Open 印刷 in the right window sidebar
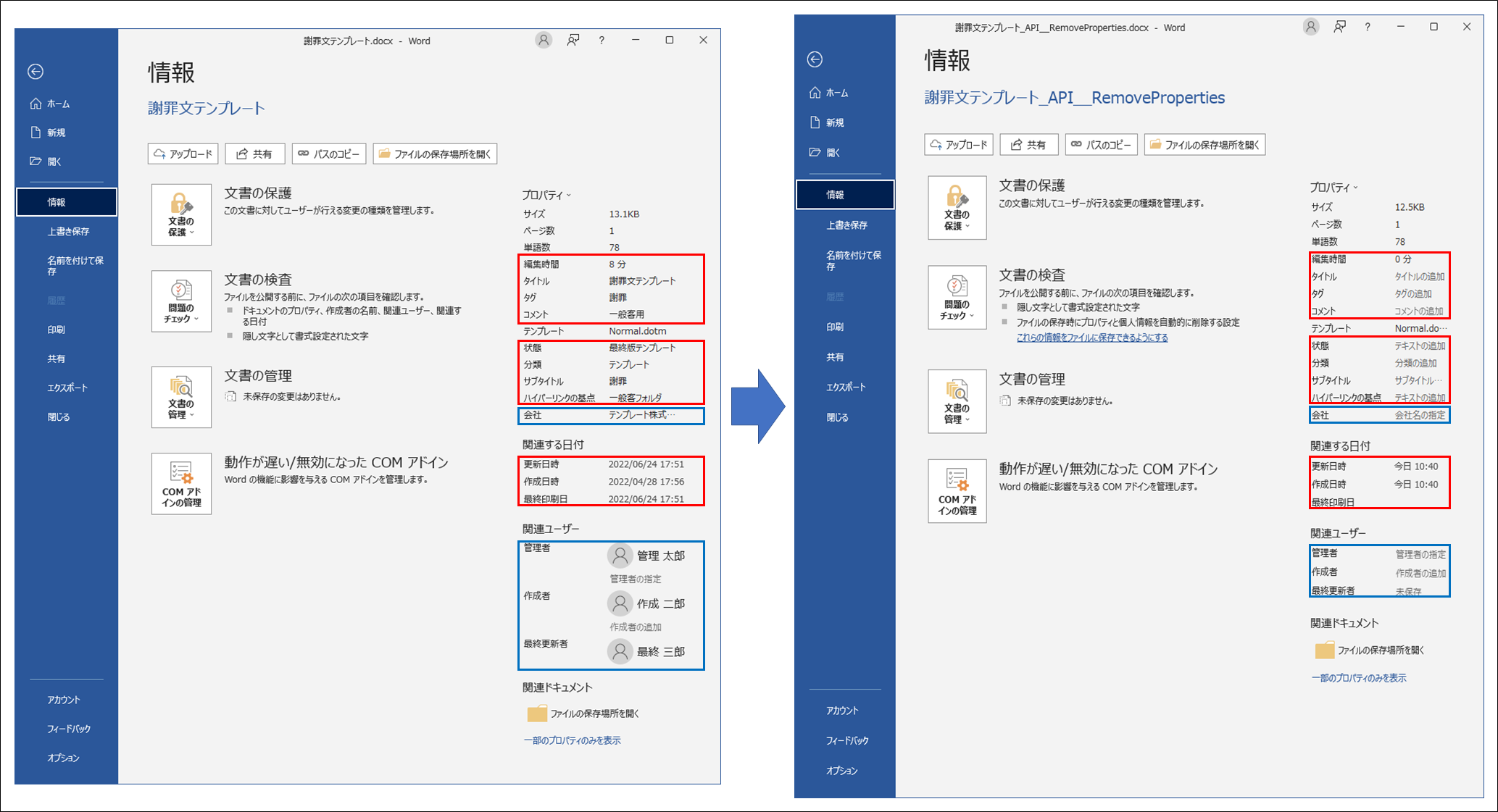1498x812 pixels. pyautogui.click(x=835, y=327)
